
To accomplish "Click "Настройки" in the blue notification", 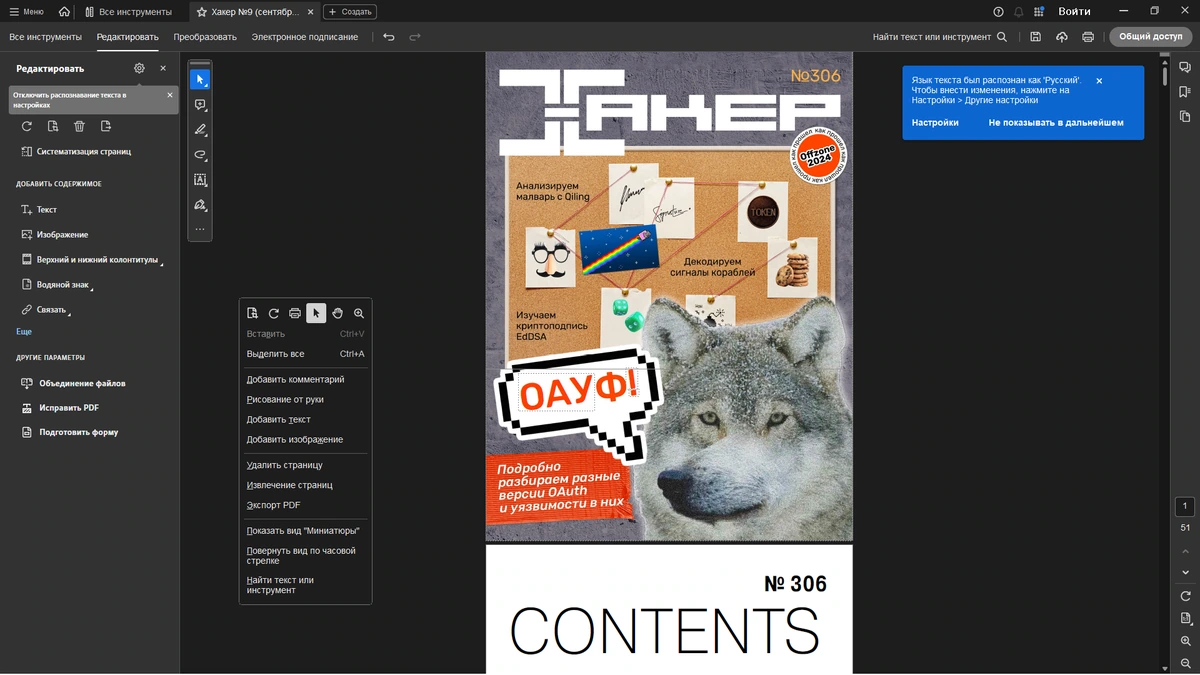I will pos(935,122).
